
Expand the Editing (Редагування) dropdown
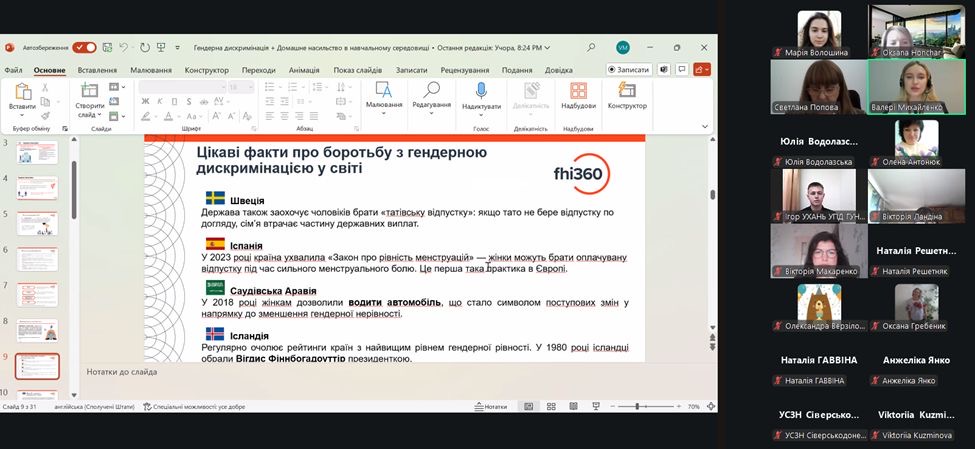coord(432,95)
